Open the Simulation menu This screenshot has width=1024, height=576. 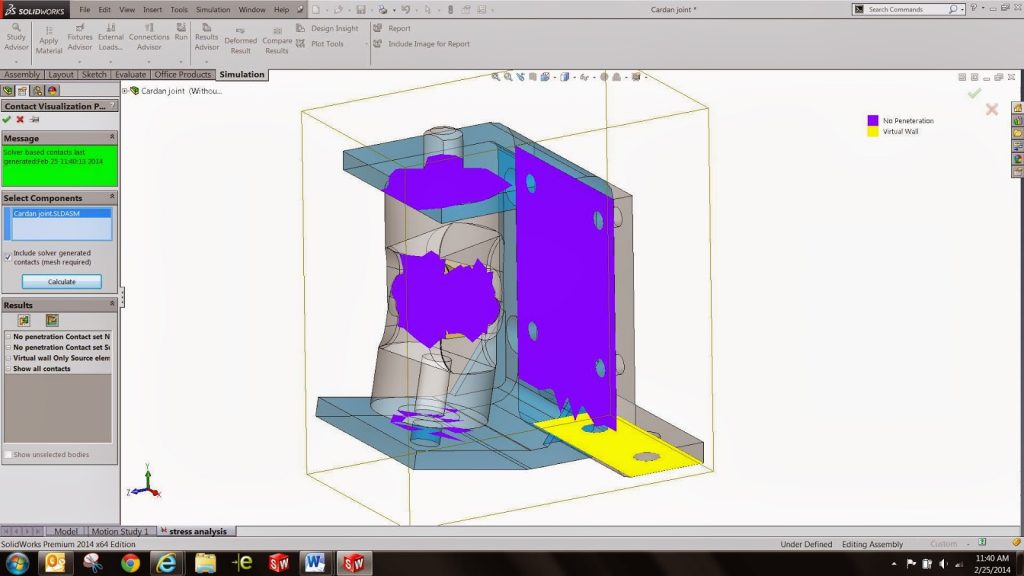212,9
